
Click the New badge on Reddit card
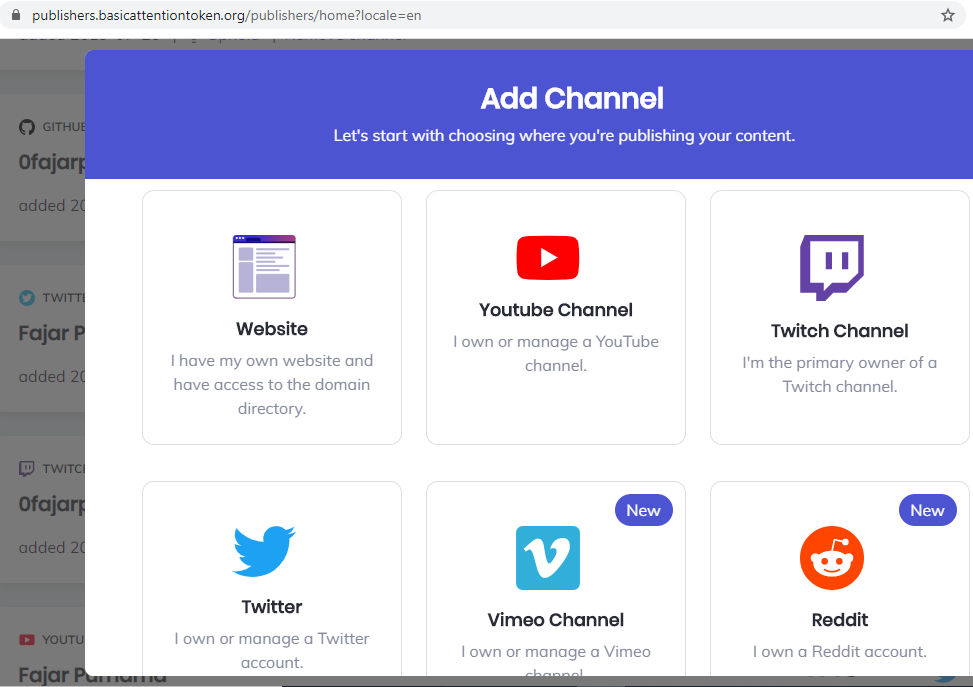928,510
